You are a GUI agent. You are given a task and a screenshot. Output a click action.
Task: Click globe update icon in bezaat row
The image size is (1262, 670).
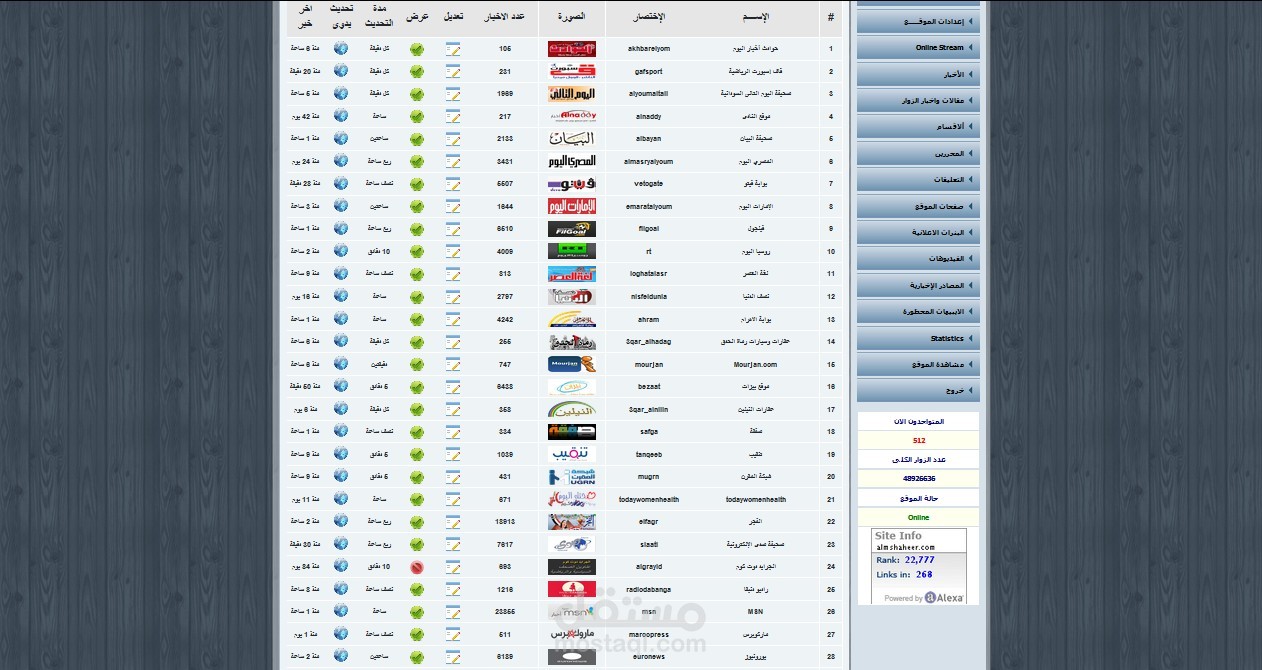click(341, 386)
